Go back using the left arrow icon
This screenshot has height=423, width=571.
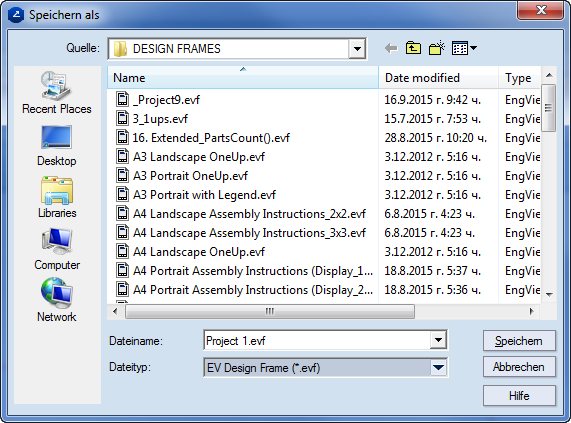pos(391,48)
